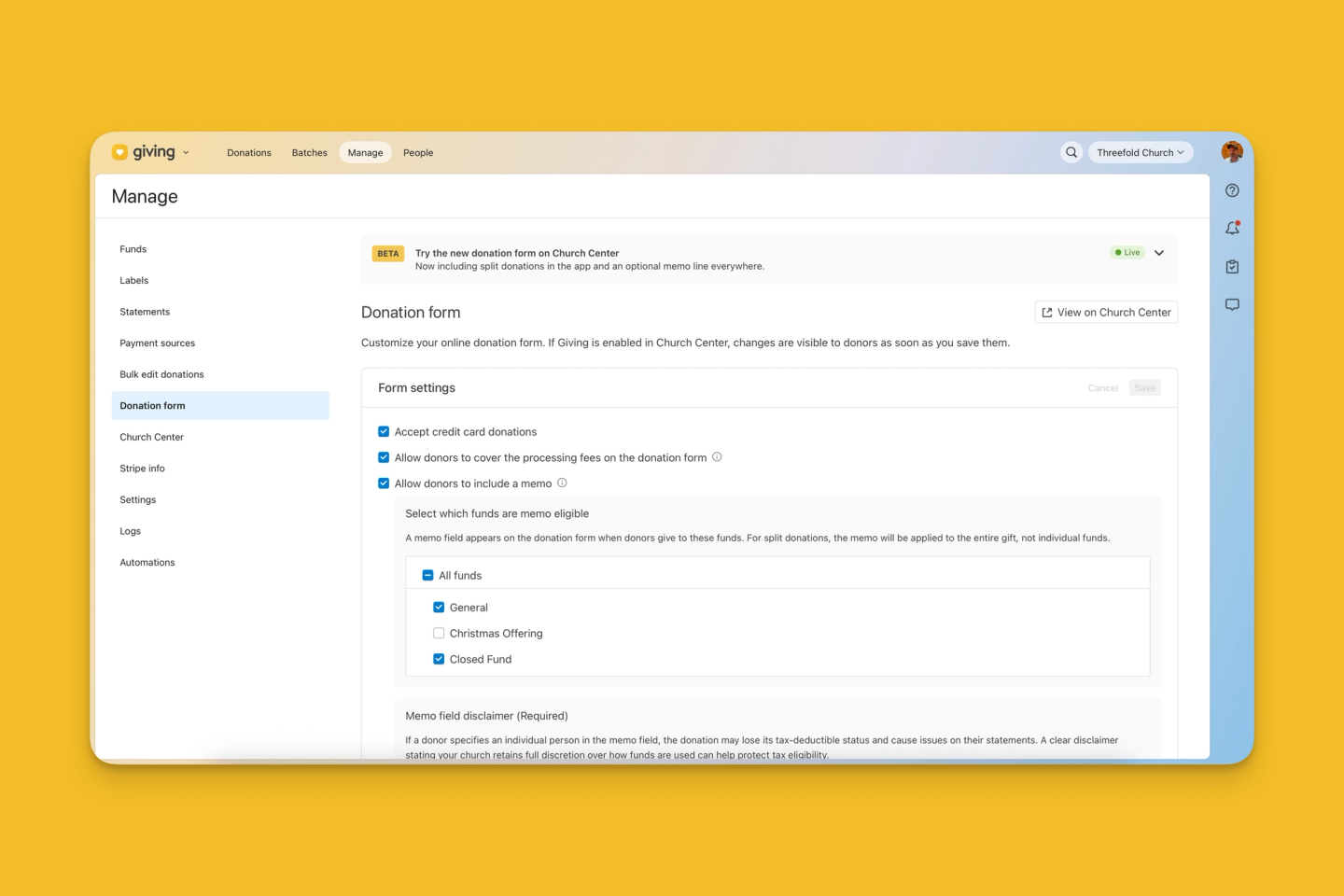Click the Cancel button in Form settings

1102,388
